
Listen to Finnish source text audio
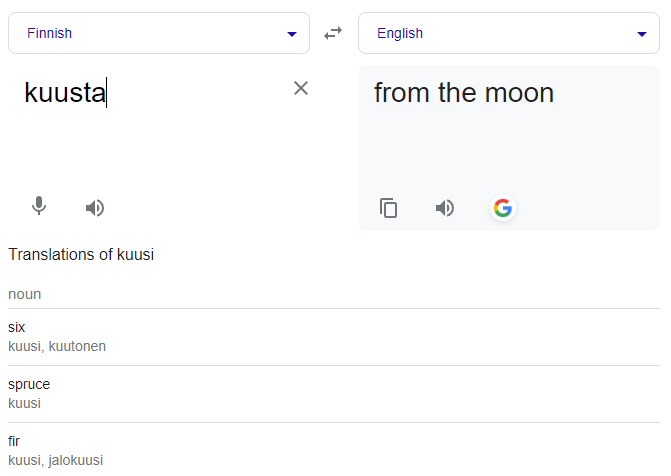coord(95,208)
